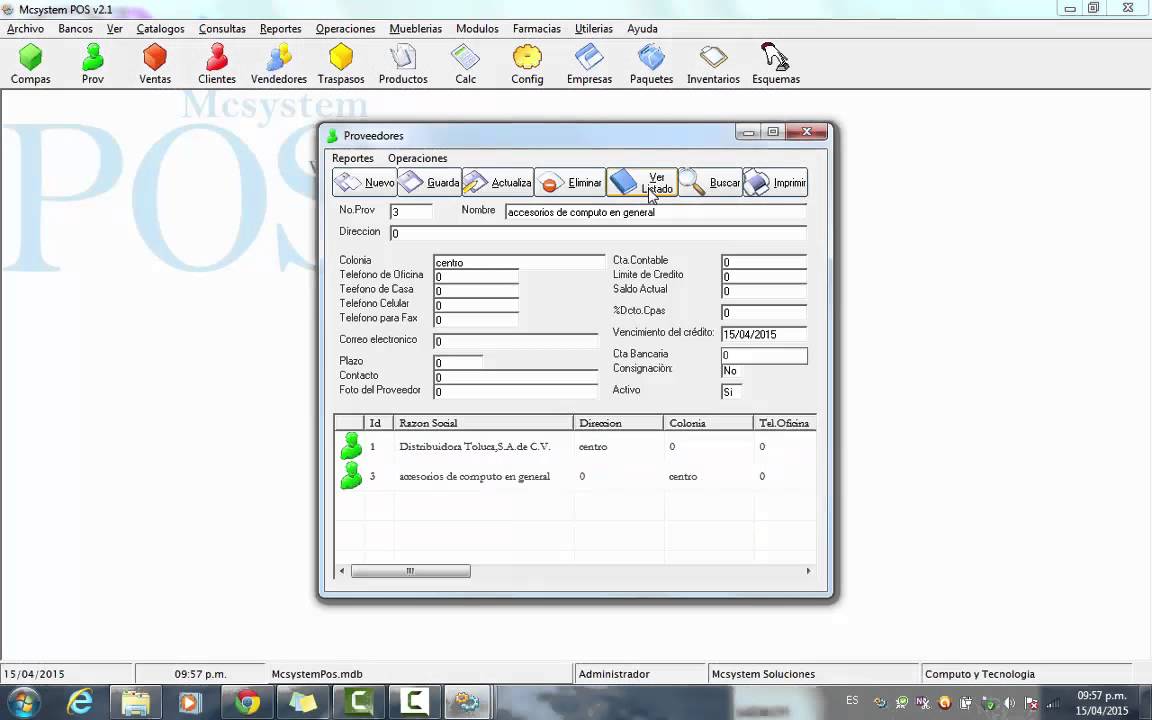Open the Bancos menu
This screenshot has height=720, width=1152.
click(x=76, y=29)
